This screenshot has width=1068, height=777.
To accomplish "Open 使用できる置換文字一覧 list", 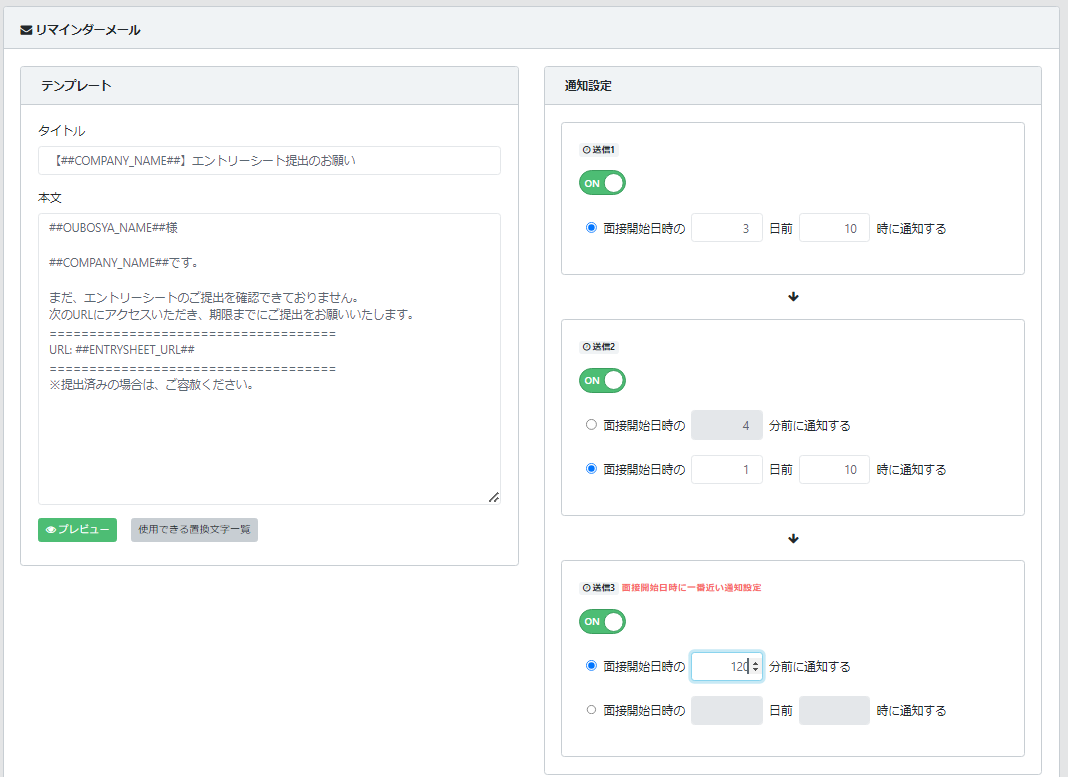I will tap(194, 530).
